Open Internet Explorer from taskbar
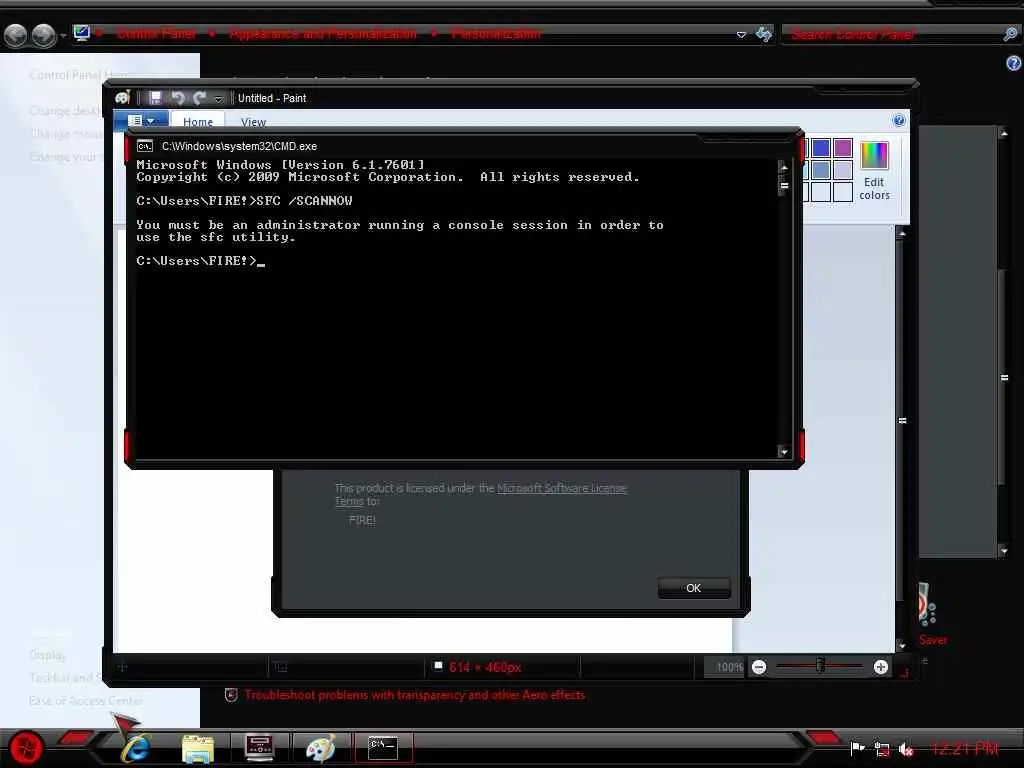 pyautogui.click(x=136, y=748)
